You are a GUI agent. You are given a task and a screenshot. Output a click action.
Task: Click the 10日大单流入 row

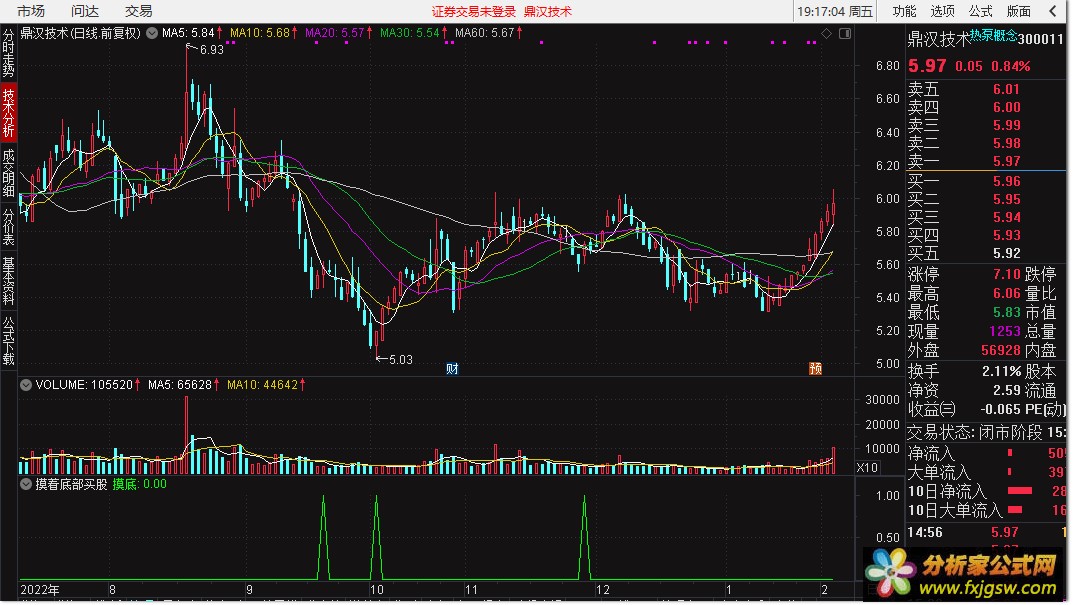(x=986, y=510)
